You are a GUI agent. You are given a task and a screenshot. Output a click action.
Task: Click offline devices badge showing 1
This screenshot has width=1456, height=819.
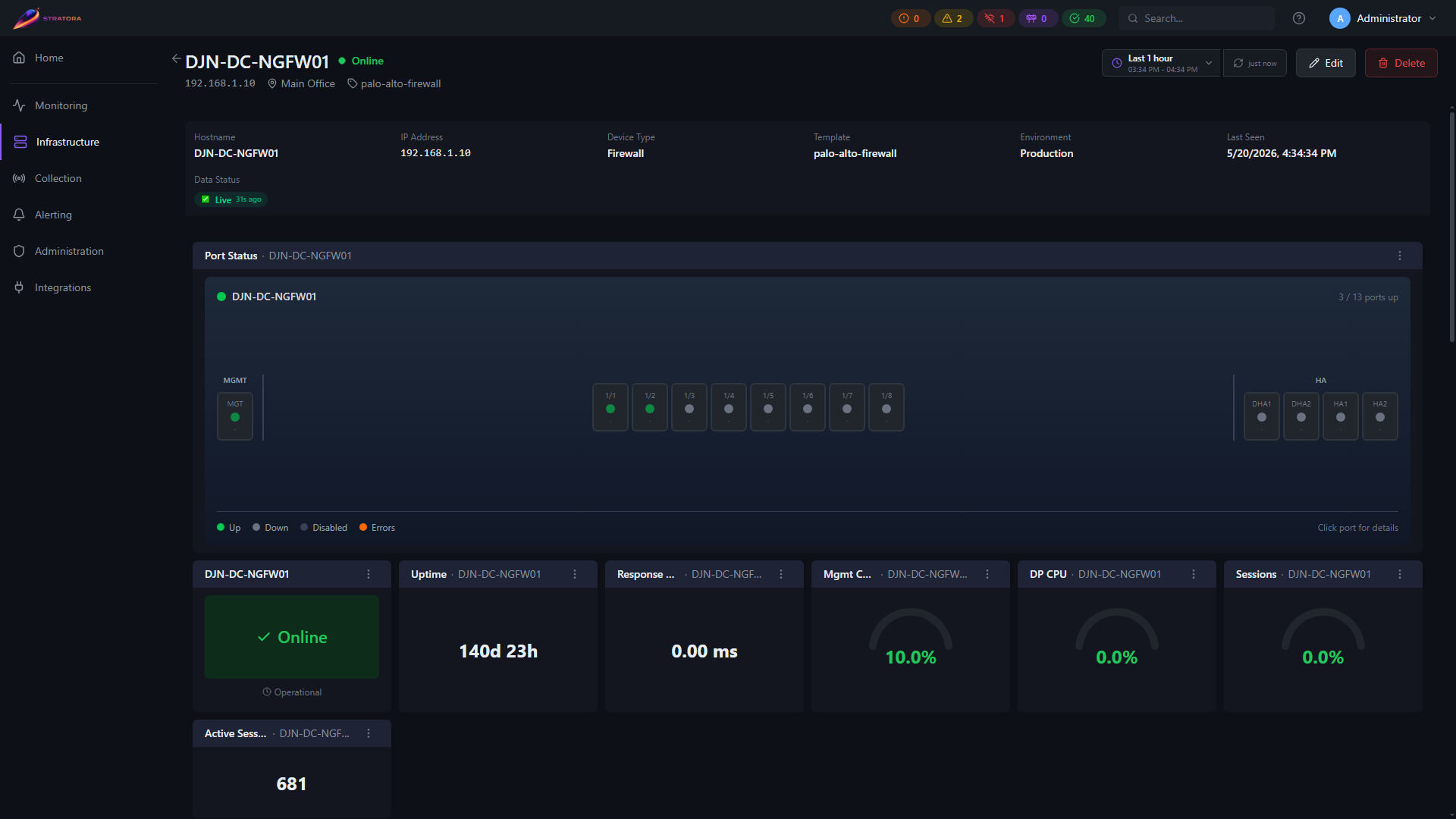click(x=995, y=18)
